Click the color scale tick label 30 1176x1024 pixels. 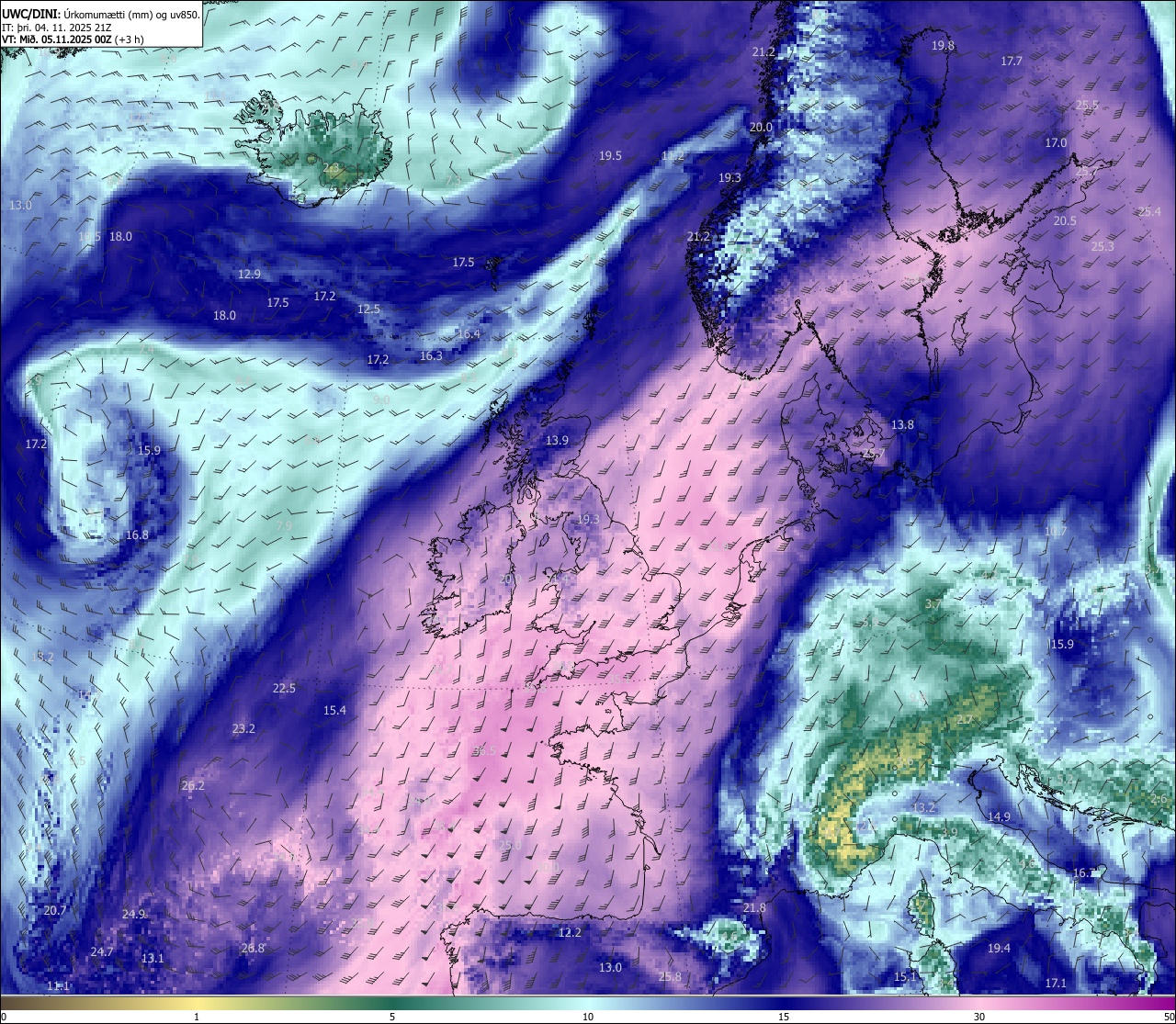point(979,1017)
